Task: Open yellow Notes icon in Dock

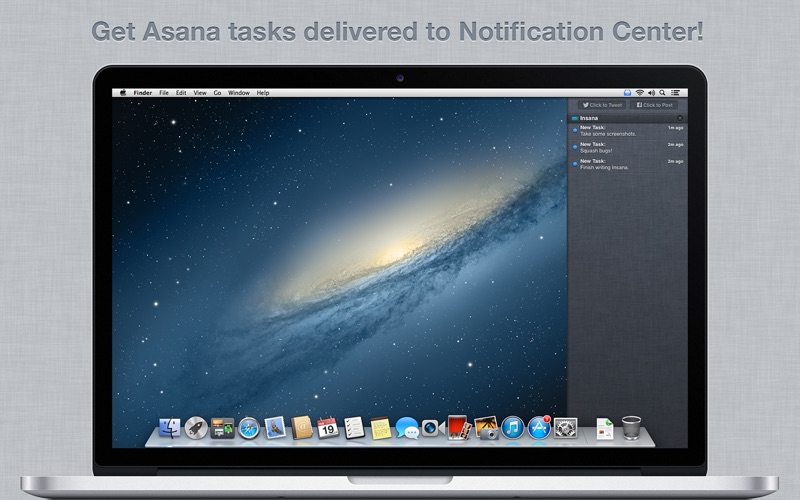Action: click(381, 428)
